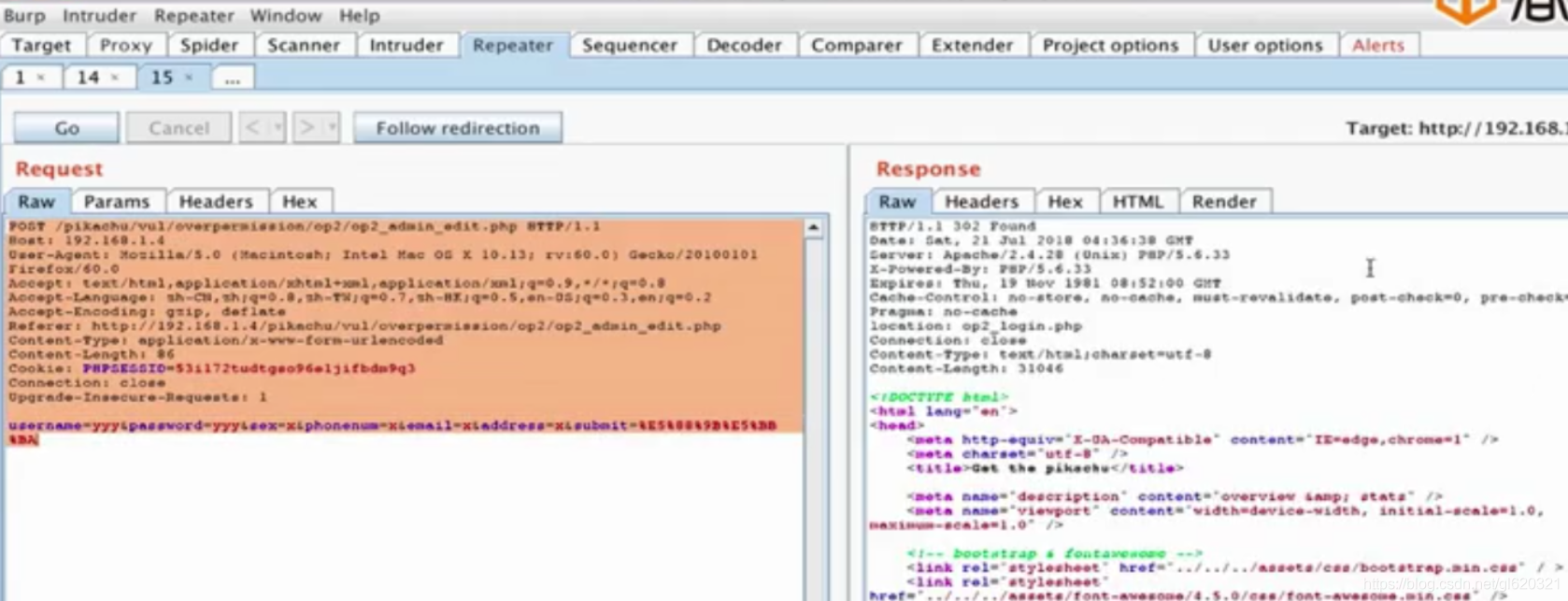Click the location: op2_login.php response header
Screen dimensions: 1568x601
point(976,326)
